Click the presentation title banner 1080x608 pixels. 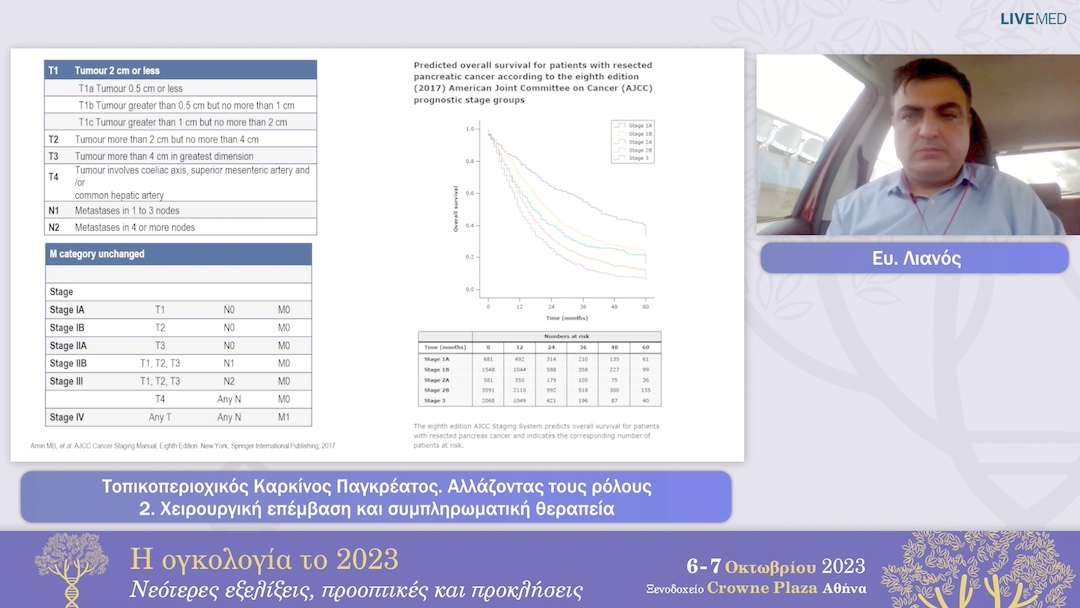(378, 496)
